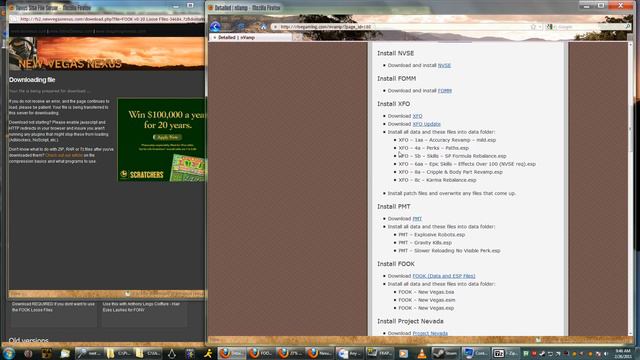
Task: Bookmark this page with the star icon
Action: pos(533,27)
